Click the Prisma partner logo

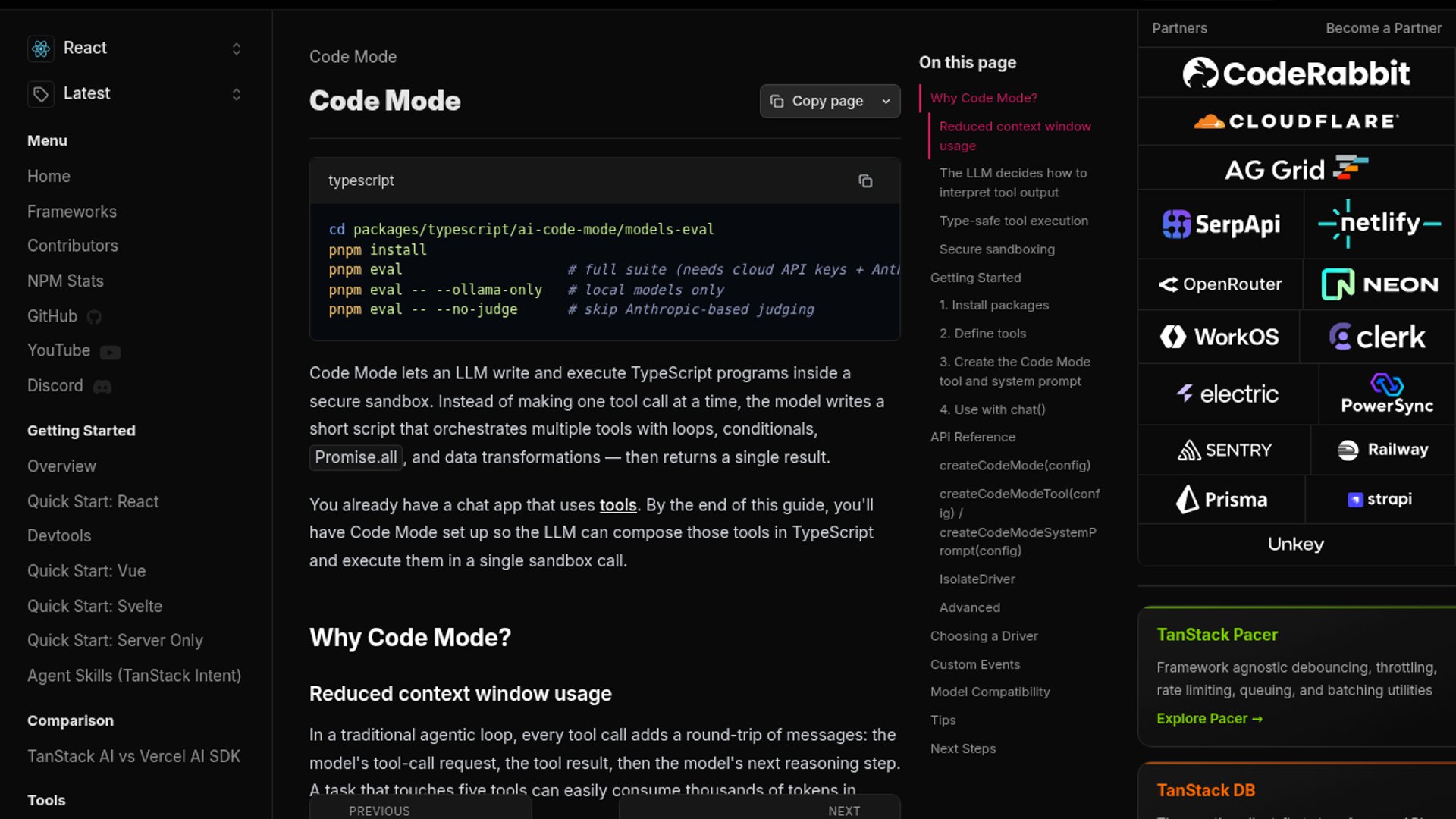point(1221,500)
